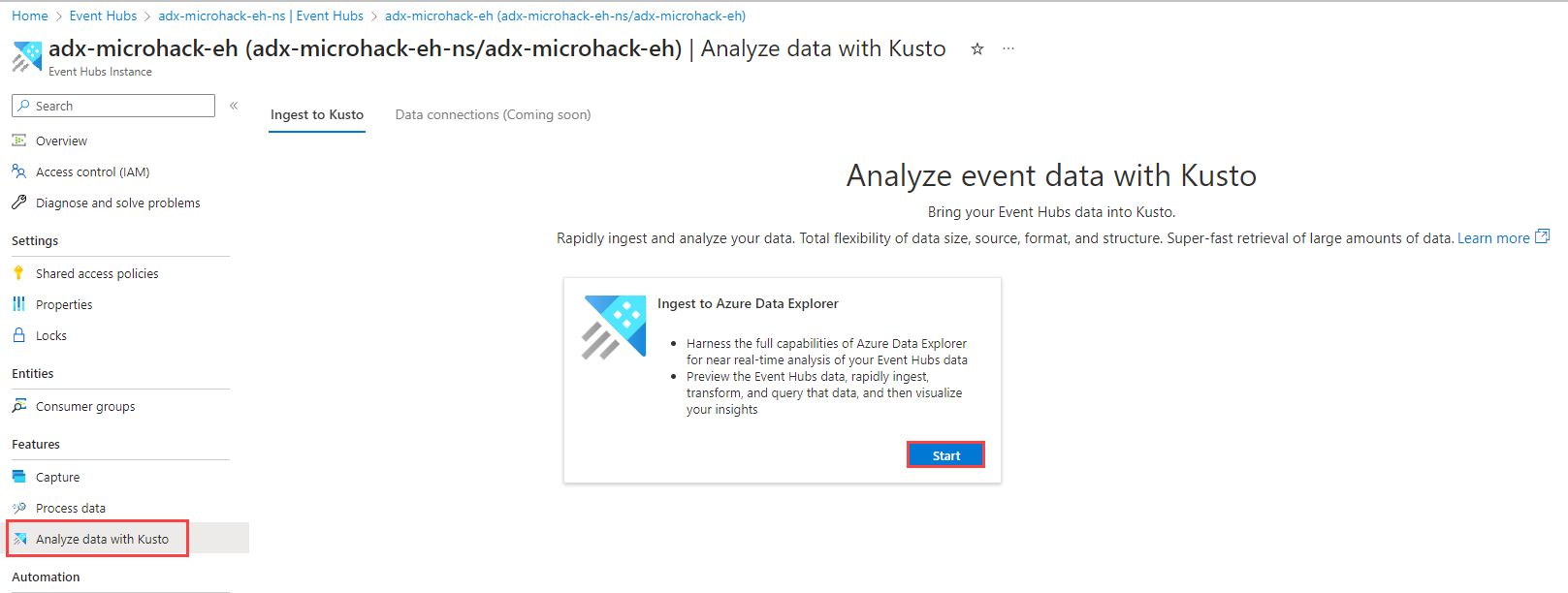Click the Capture feature icon
1568x593 pixels.
19,477
